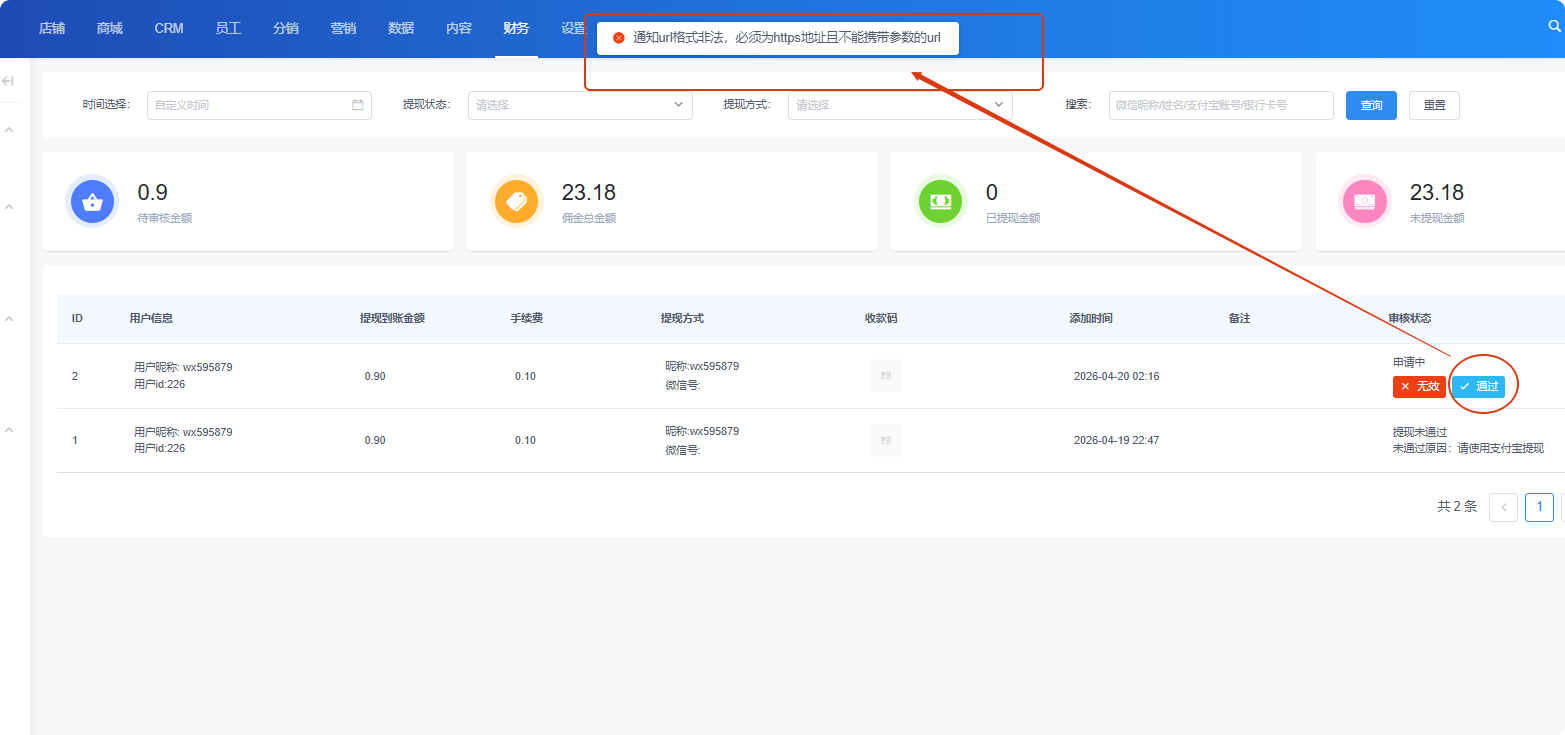
Task: Click the blue 查询 button
Action: [1371, 105]
